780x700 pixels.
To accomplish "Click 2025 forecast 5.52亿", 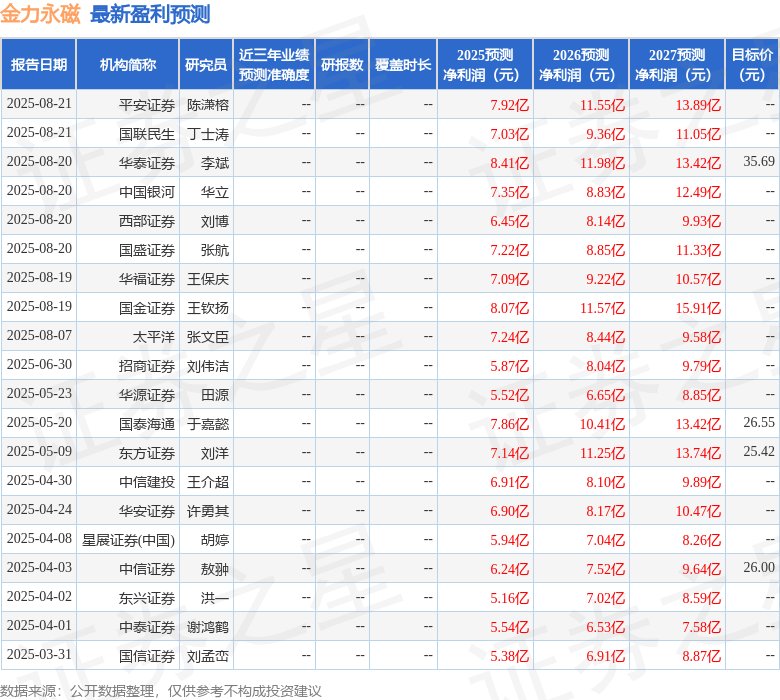I will click(509, 395).
